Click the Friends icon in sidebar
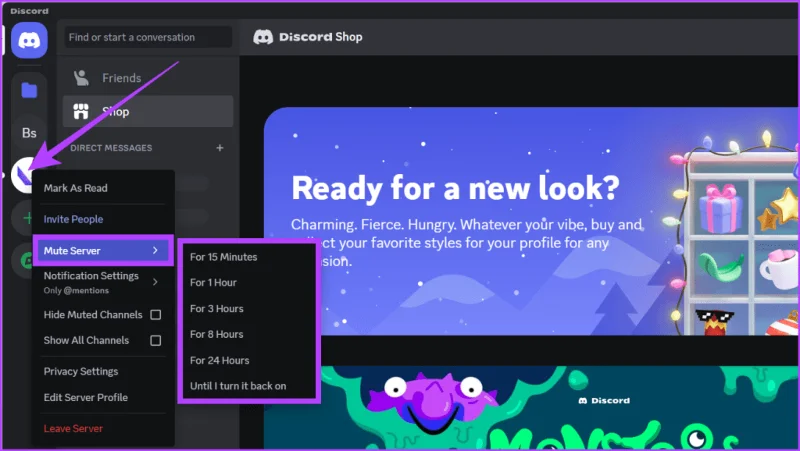The height and width of the screenshot is (451, 800). pos(81,78)
